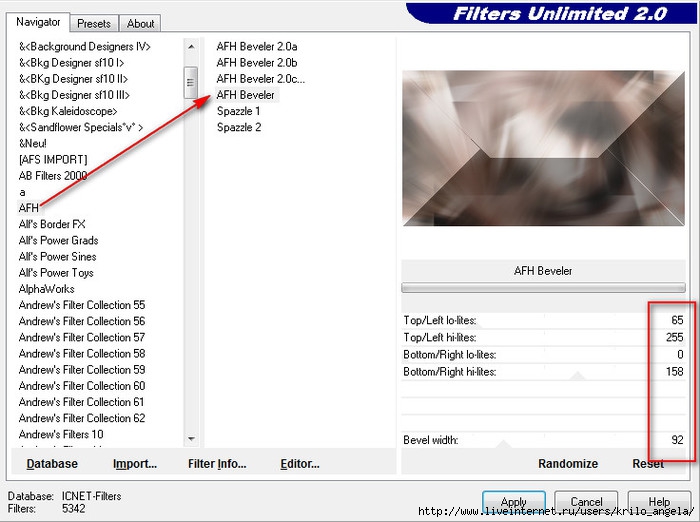The width and height of the screenshot is (700, 522).
Task: Adjust the Bottom/Right hi-lites slider
Action: coord(543,372)
